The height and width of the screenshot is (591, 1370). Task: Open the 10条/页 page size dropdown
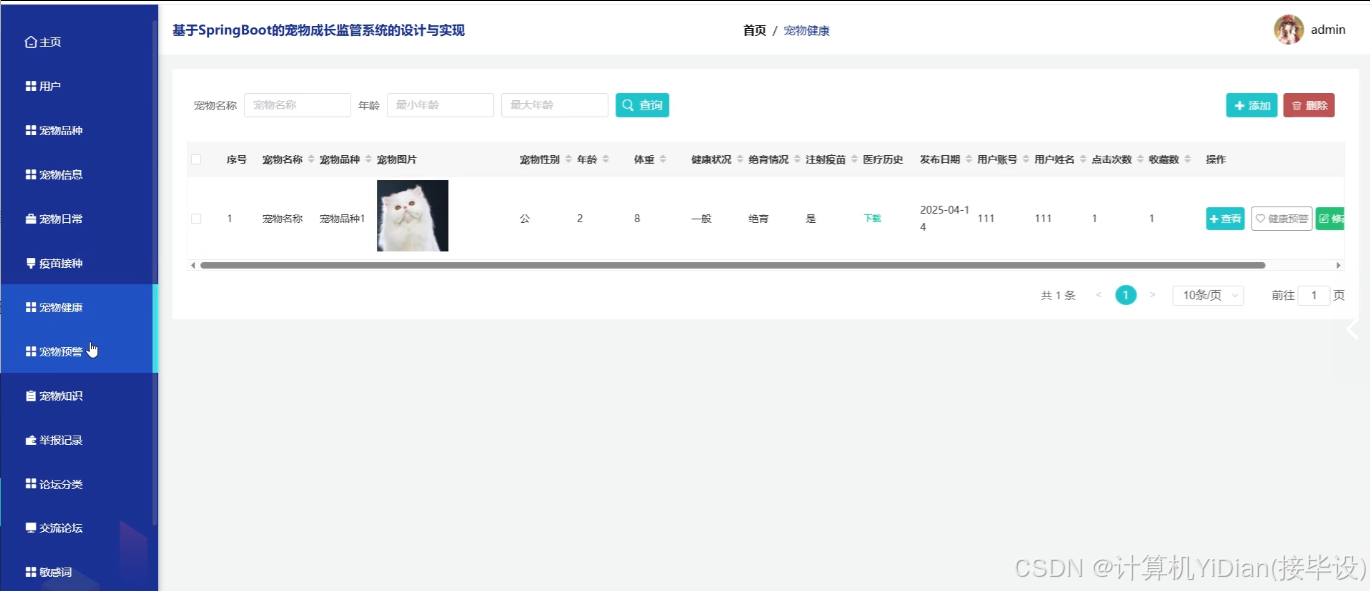pyautogui.click(x=1207, y=294)
